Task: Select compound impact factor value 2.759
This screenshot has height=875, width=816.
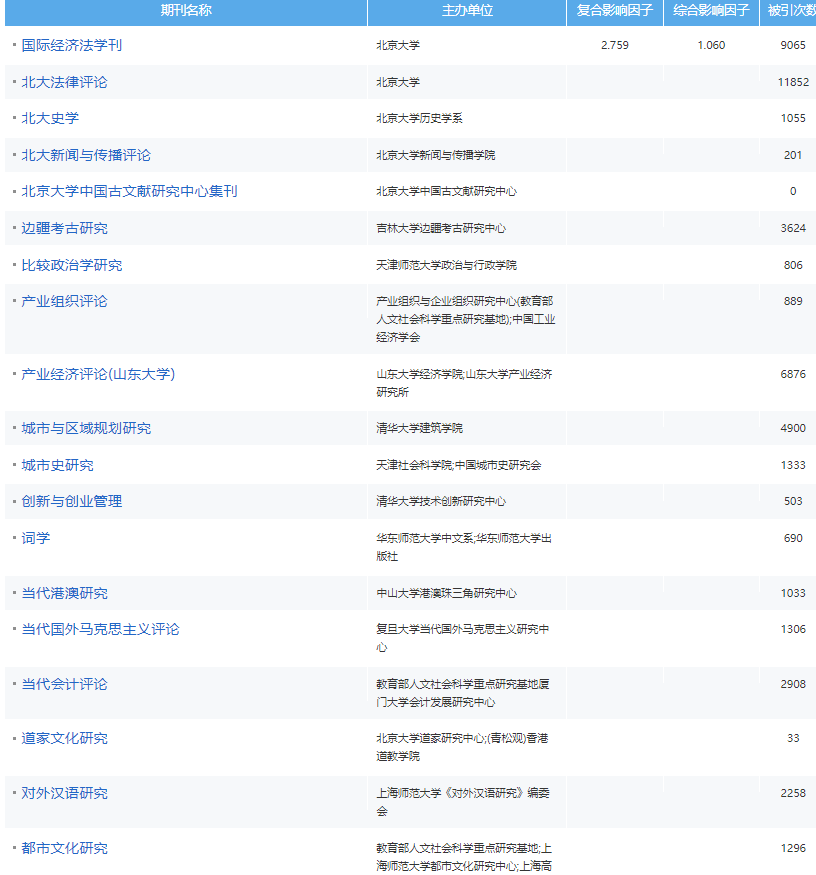Action: pos(615,45)
